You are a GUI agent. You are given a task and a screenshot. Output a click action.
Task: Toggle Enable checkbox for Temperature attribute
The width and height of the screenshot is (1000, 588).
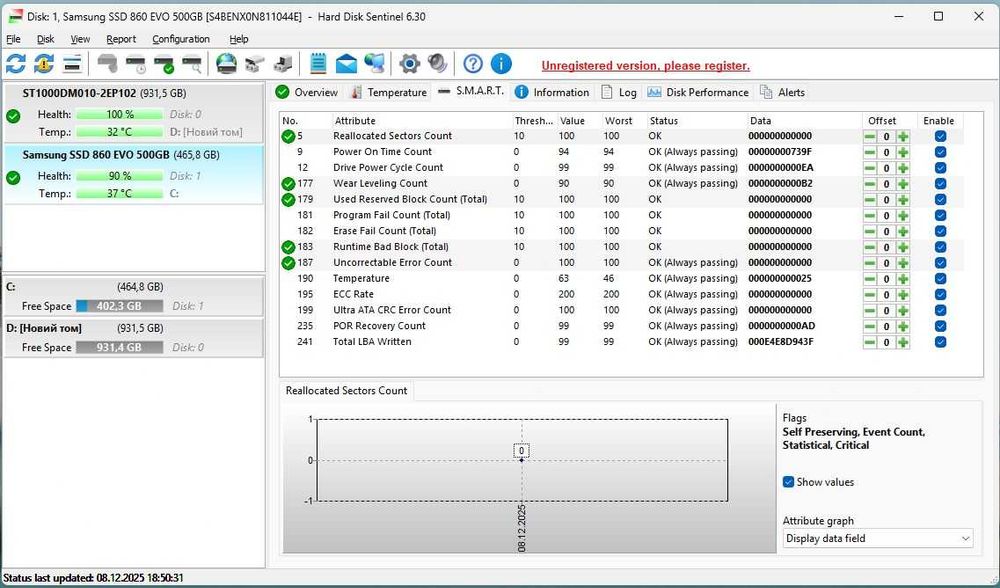tap(940, 279)
